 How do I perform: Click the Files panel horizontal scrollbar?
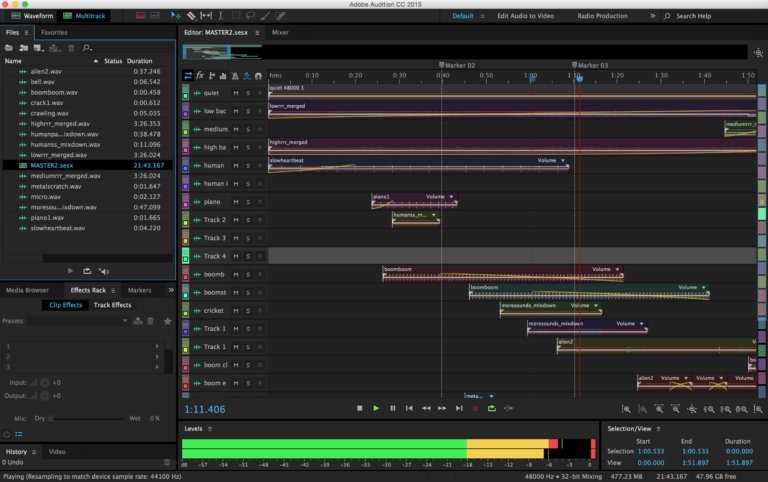pos(88,258)
